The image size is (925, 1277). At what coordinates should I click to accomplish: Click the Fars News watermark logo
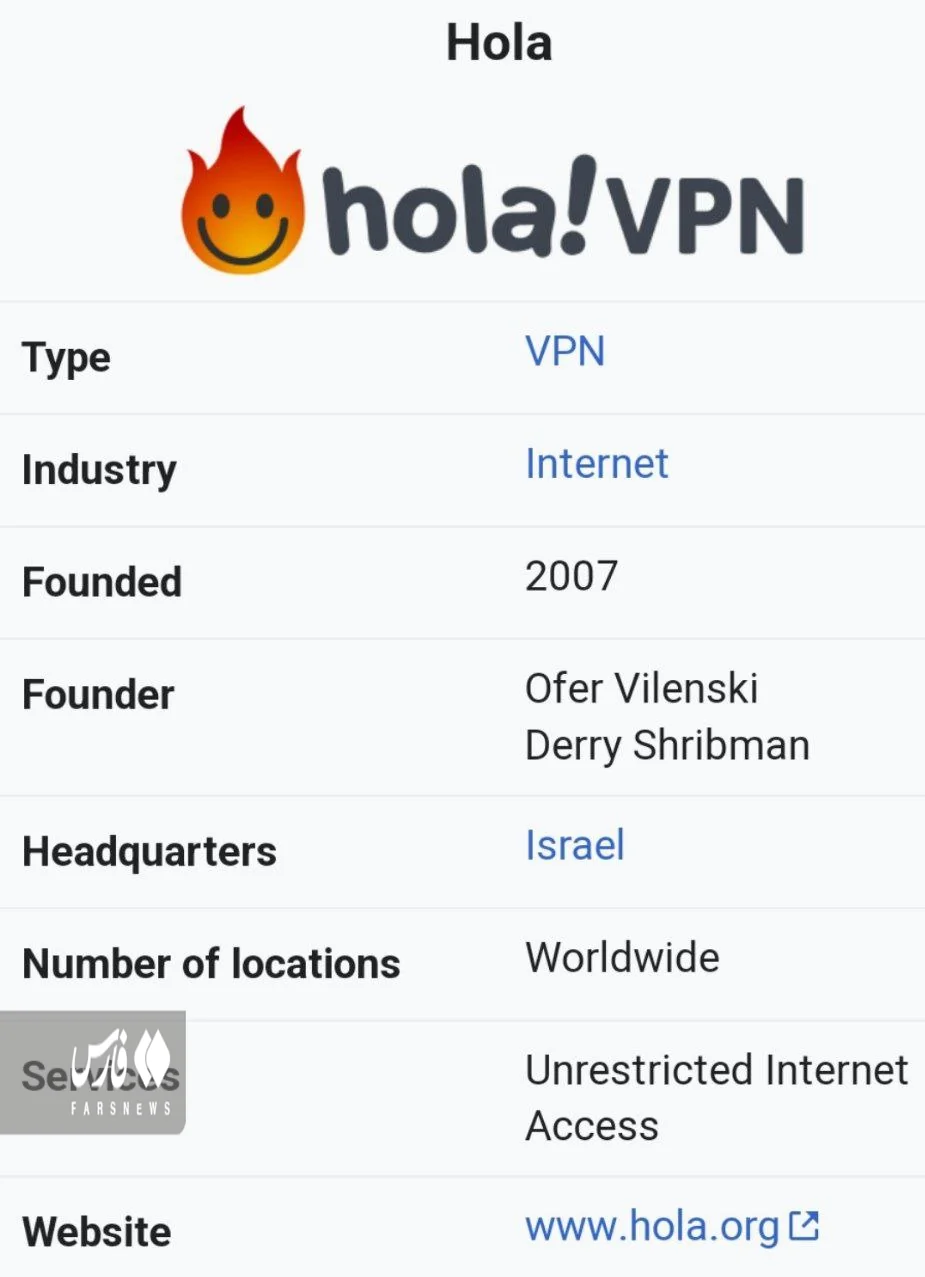click(118, 1071)
